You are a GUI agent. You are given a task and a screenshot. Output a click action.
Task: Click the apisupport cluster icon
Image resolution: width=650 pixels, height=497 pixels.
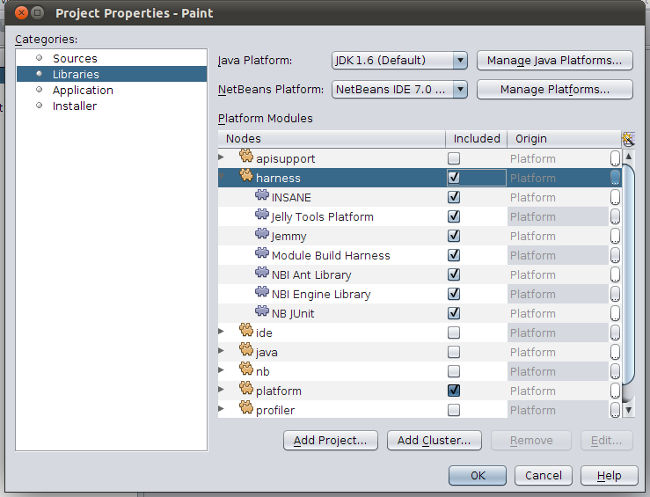coord(246,158)
